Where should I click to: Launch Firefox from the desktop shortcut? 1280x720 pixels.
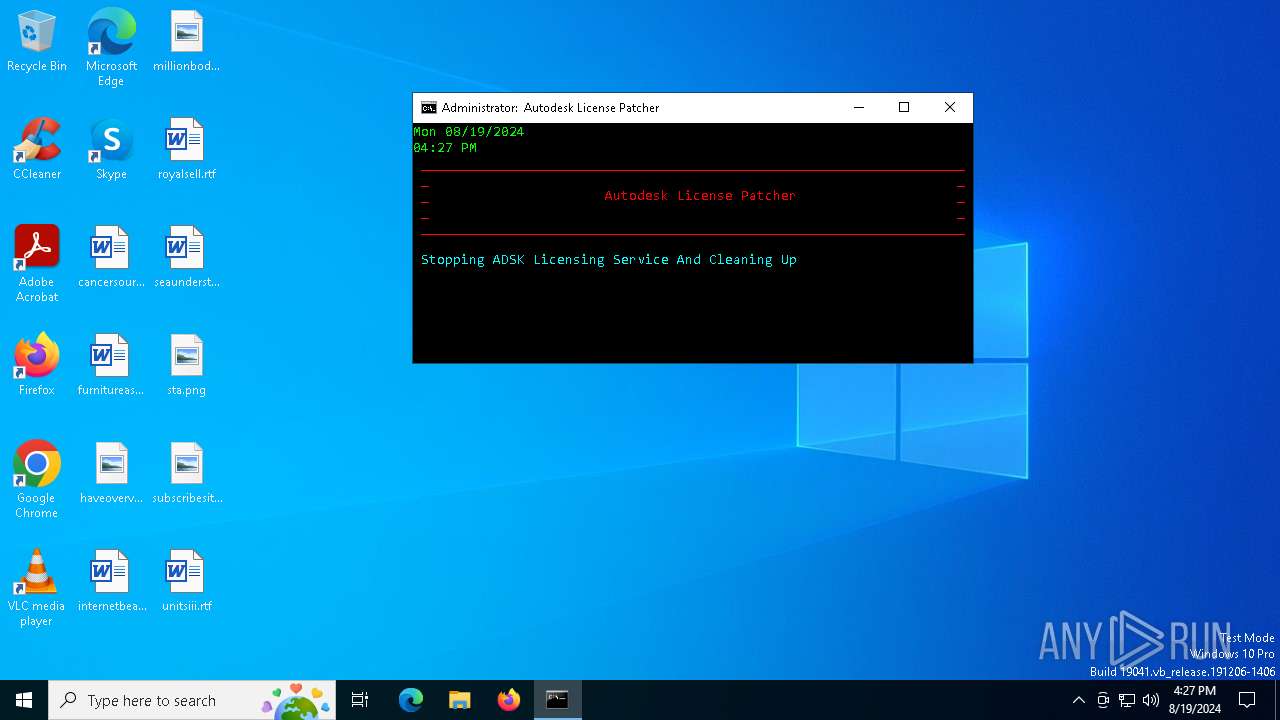pos(37,366)
